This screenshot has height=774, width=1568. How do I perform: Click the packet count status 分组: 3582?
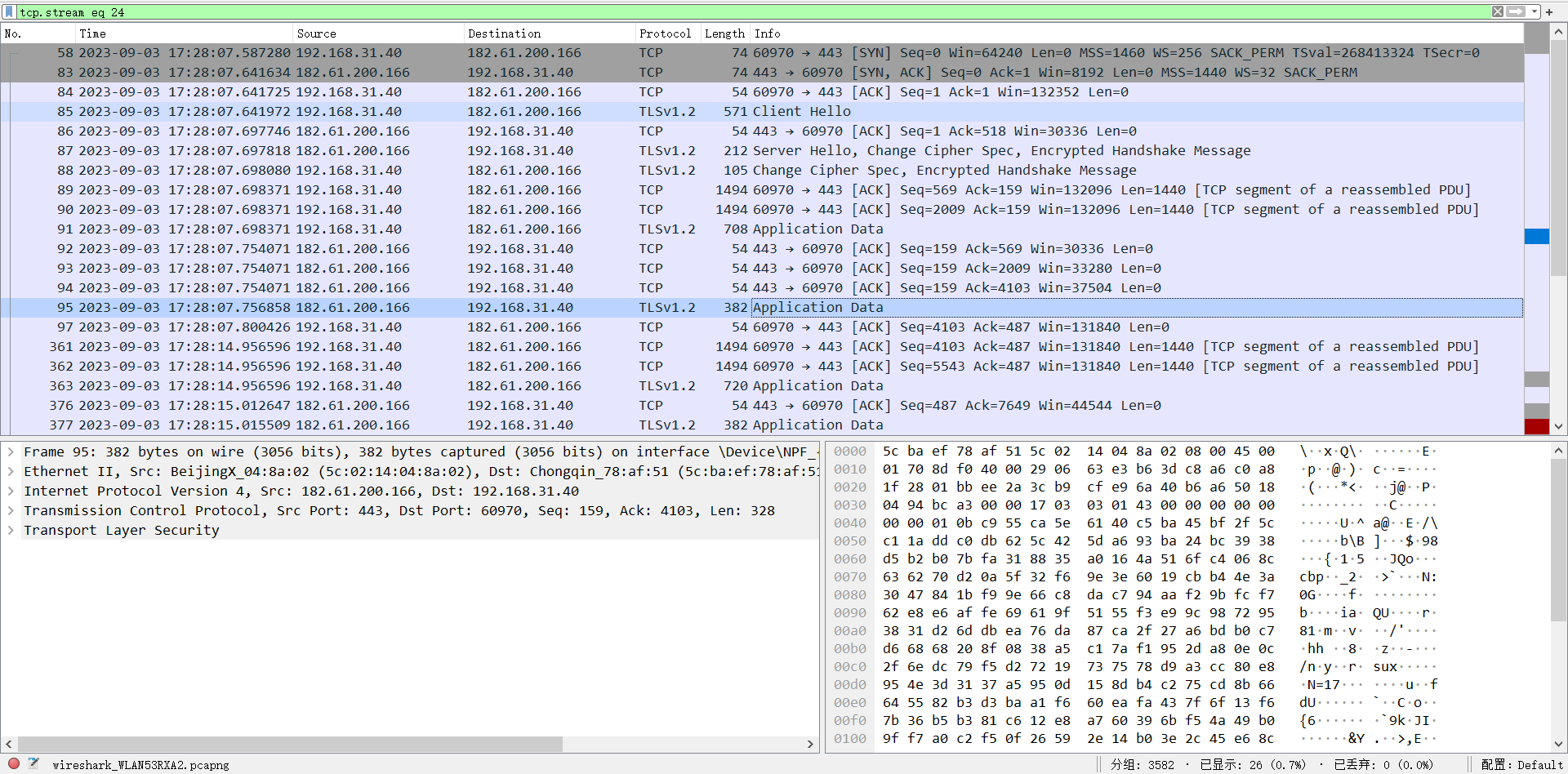pyautogui.click(x=1143, y=765)
